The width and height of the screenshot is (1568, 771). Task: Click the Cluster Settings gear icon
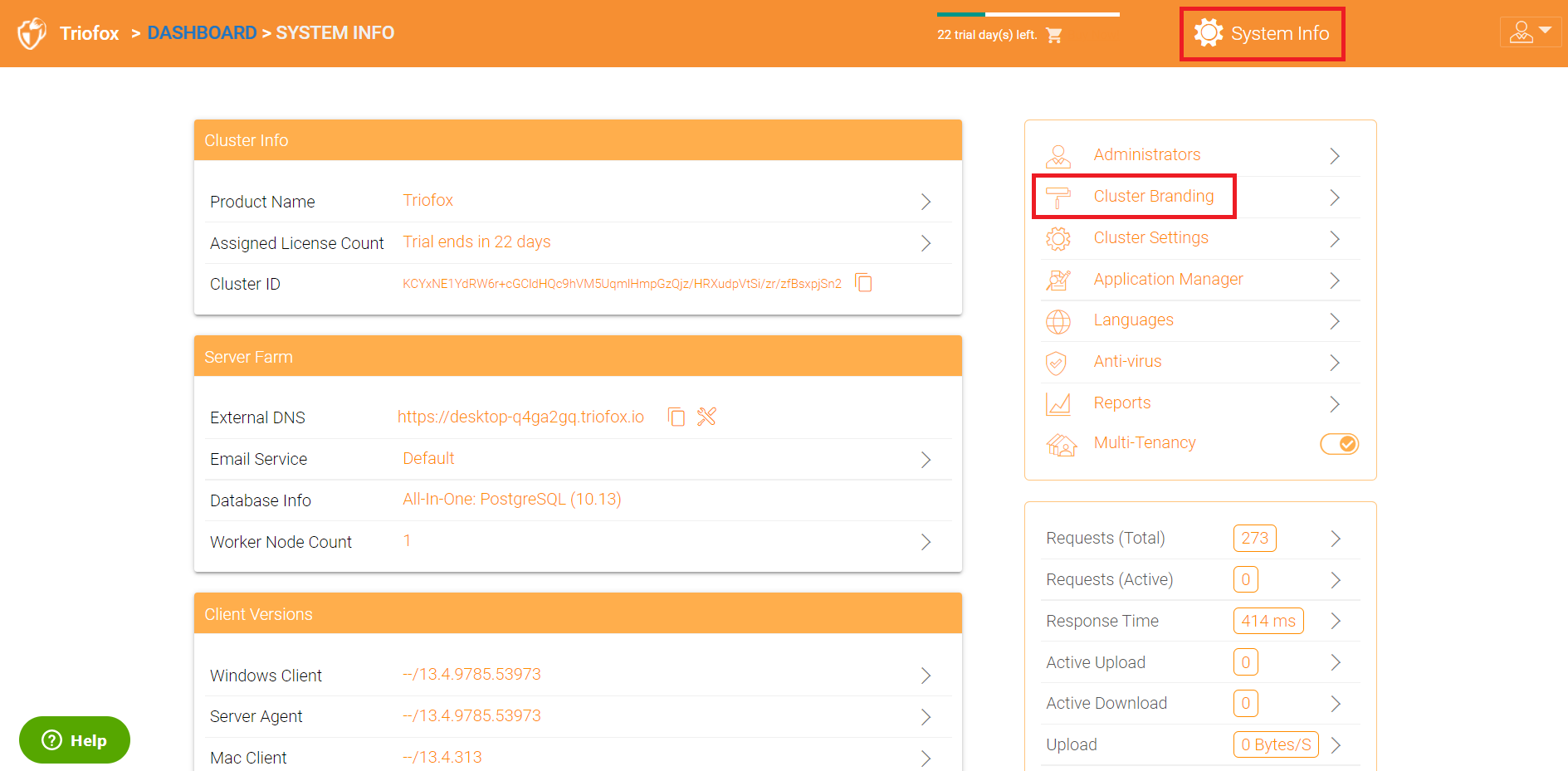[1058, 239]
